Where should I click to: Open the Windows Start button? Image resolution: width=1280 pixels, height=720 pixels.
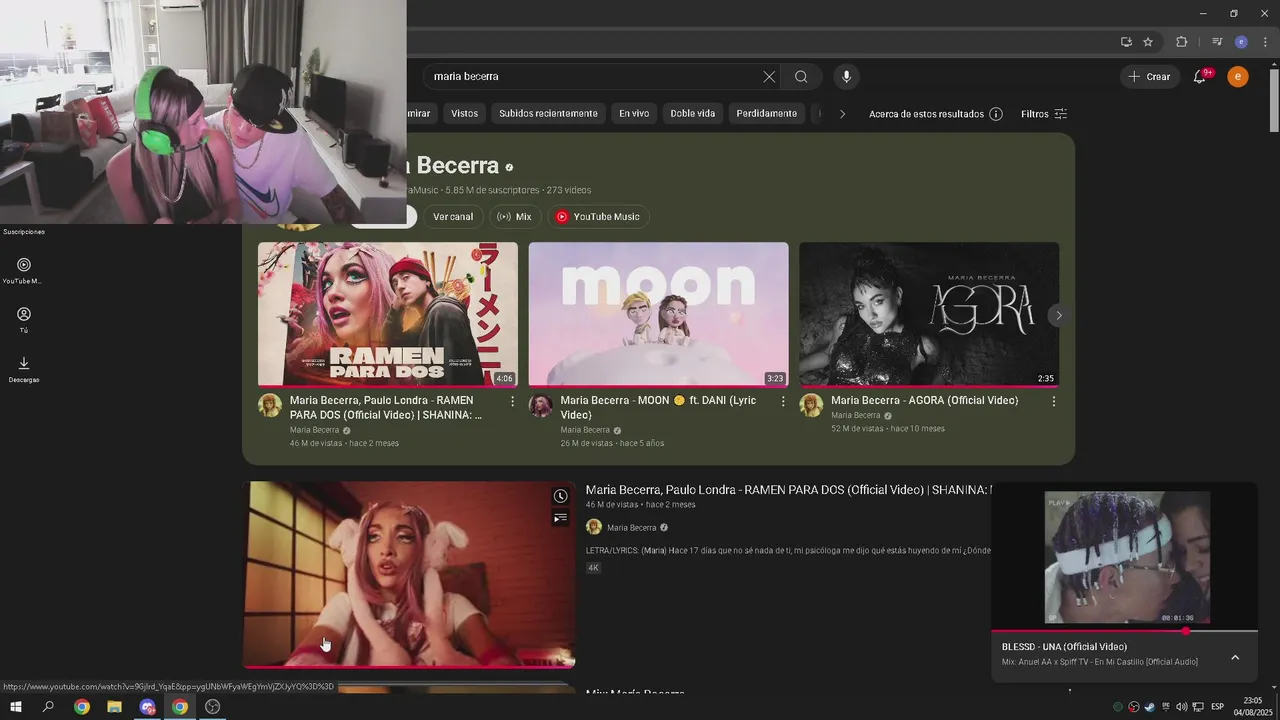15,707
